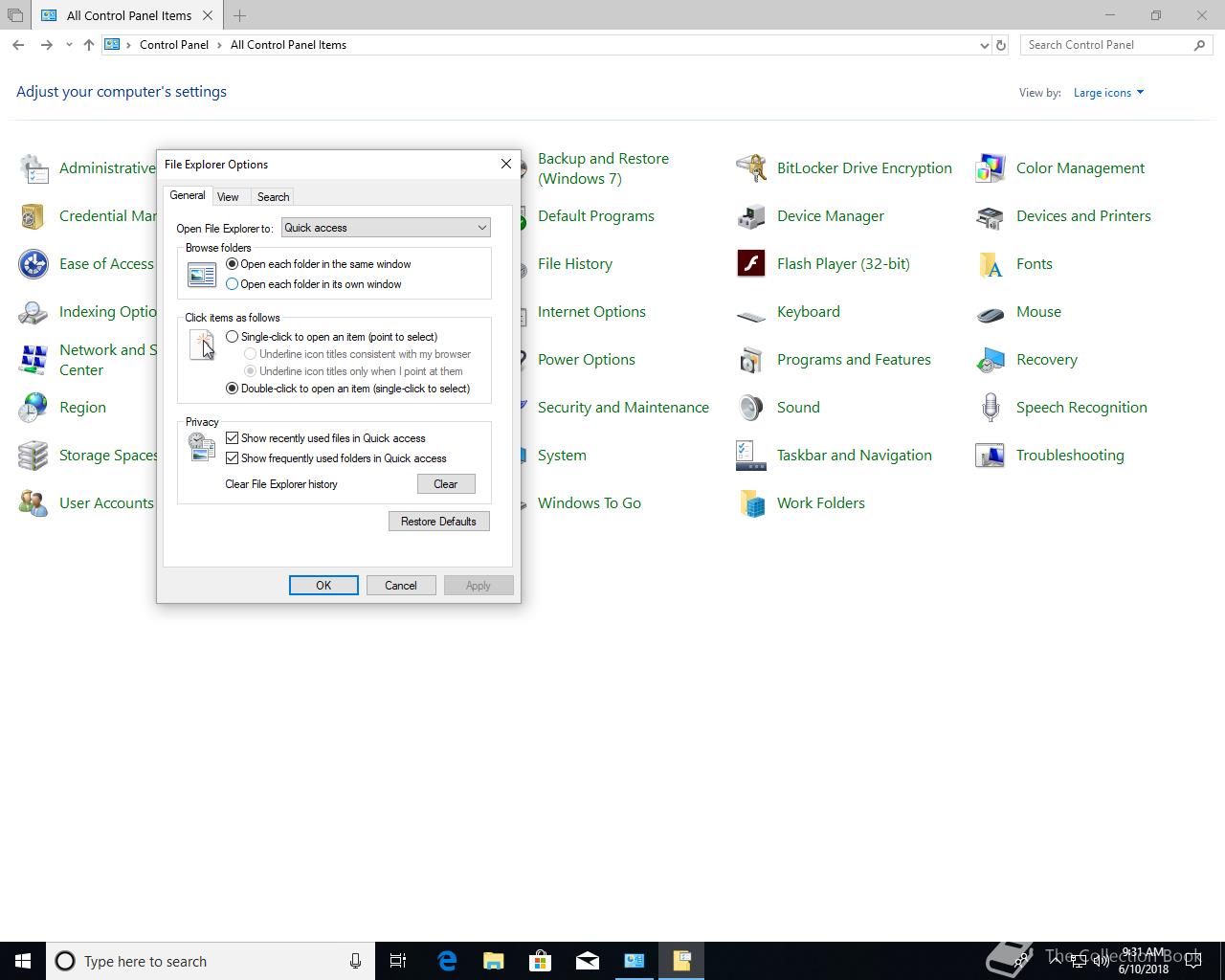Open the Speech Recognition microphone icon
1225x980 pixels.
tap(991, 408)
